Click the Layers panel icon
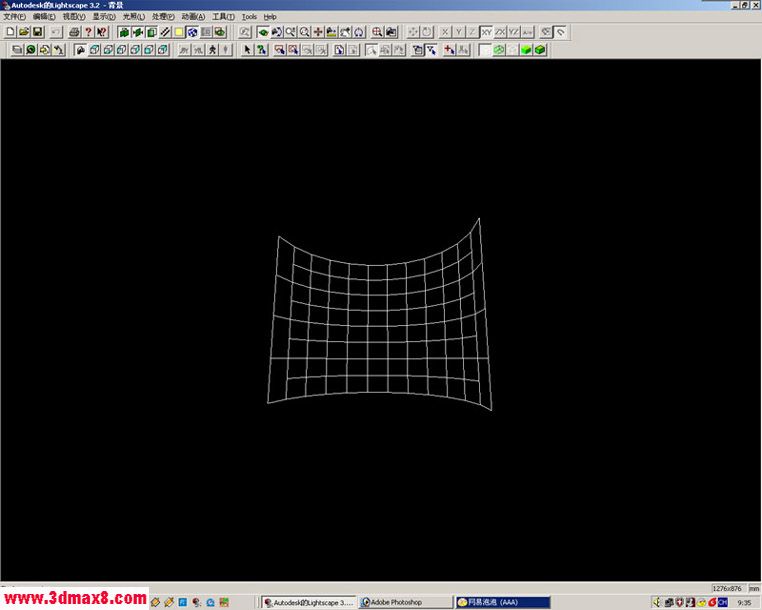 (17, 50)
